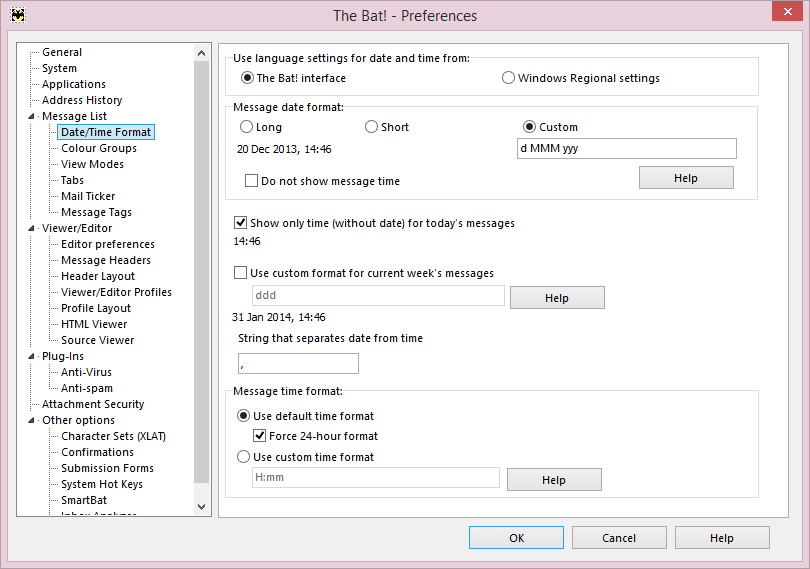Open Help for message date format
Image resolution: width=810 pixels, height=569 pixels.
coord(686,178)
